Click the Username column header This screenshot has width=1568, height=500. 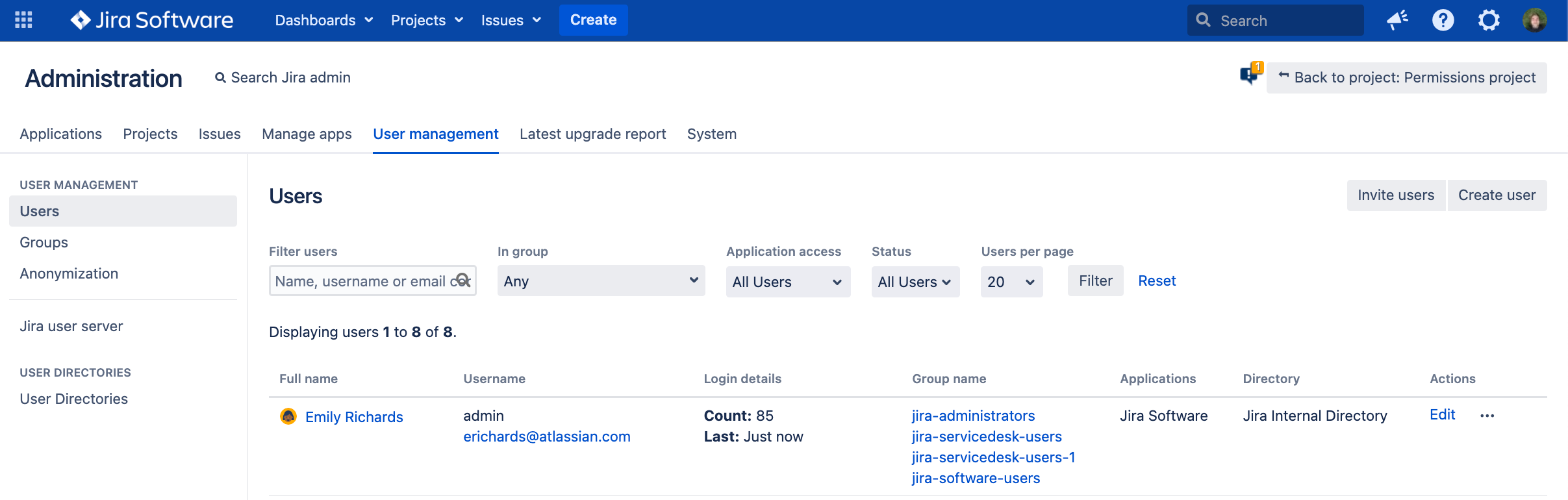coord(494,379)
